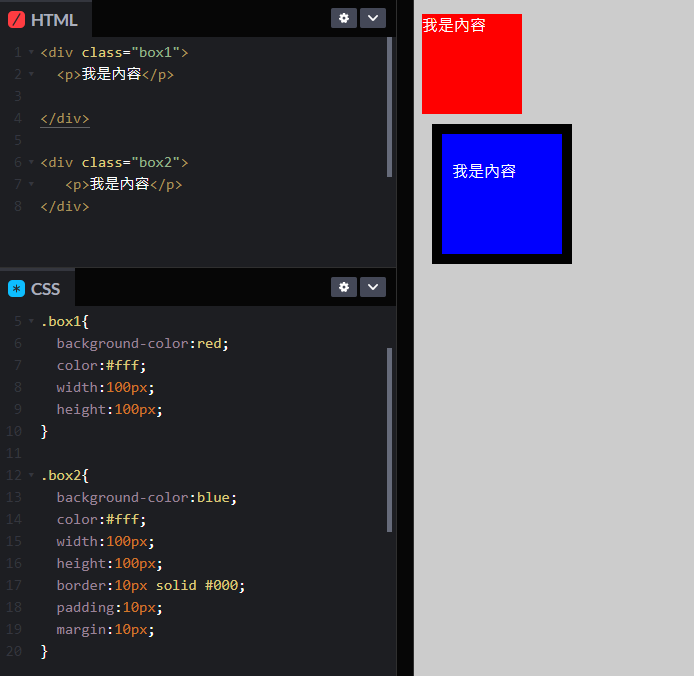Click the closing '</div>' on HTML line 8
Image resolution: width=694 pixels, height=676 pixels.
pos(65,206)
